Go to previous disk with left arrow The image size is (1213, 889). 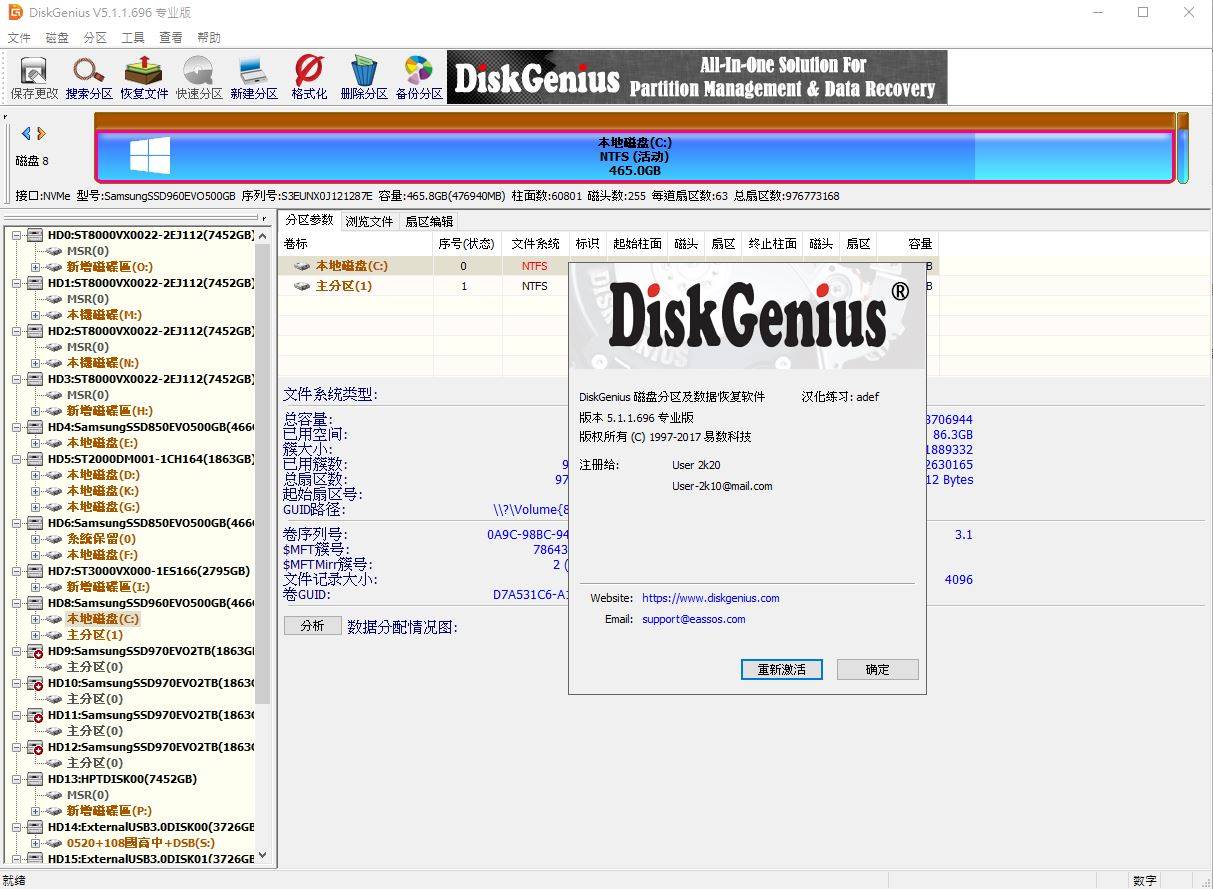[26, 133]
